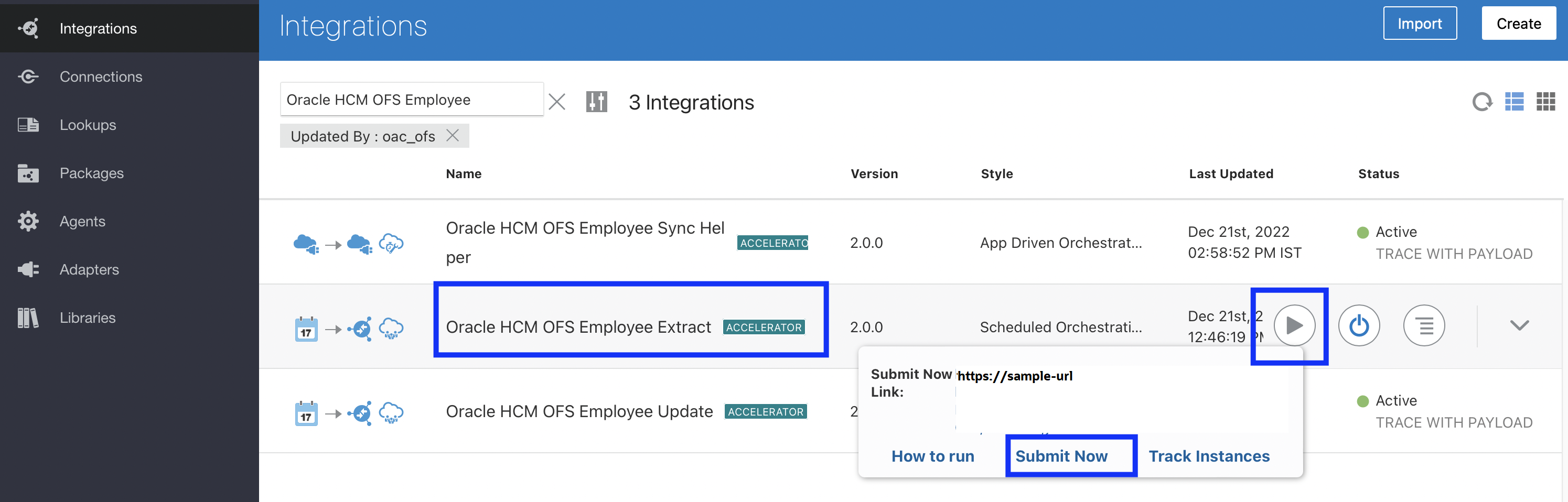Click the Employee Update cloud accelerator icon
This screenshot has height=502, width=1568.
tap(391, 413)
